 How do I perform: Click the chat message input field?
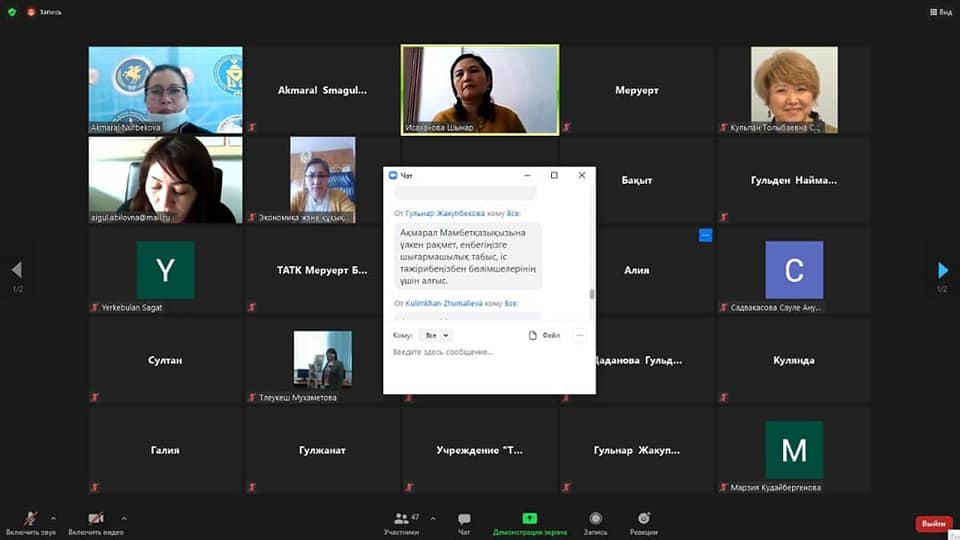coord(488,352)
